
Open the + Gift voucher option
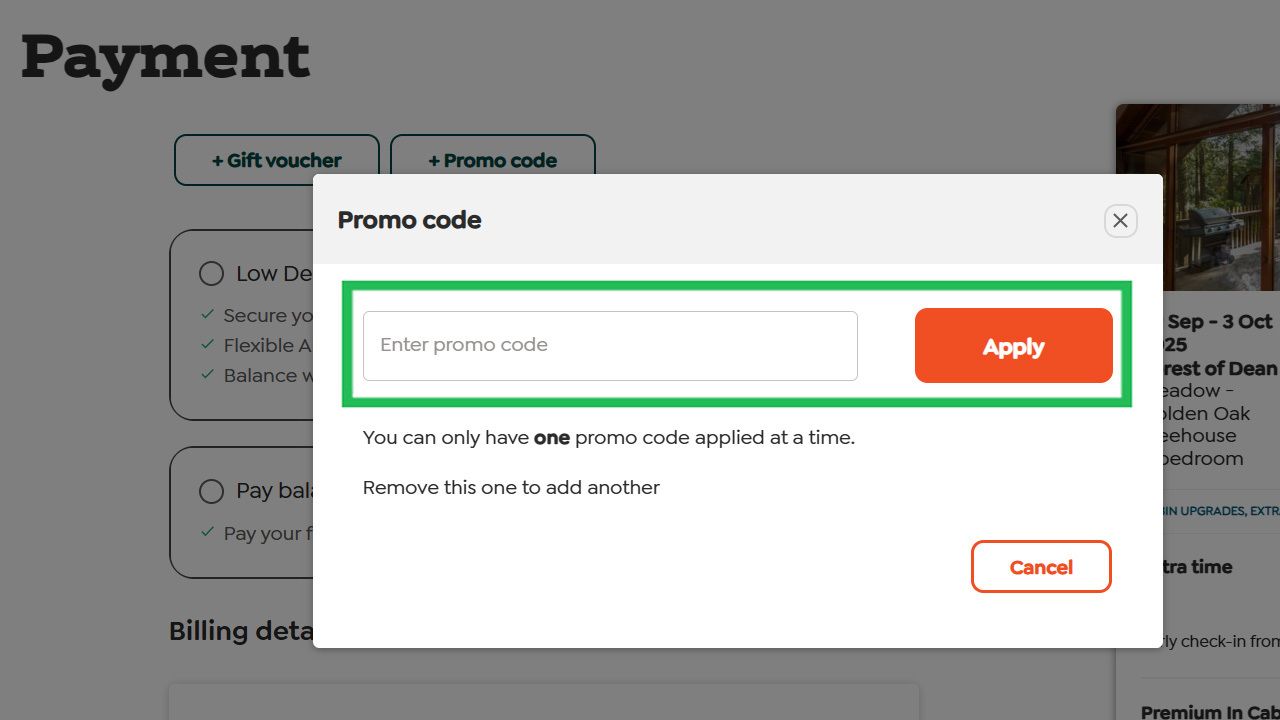coord(277,160)
